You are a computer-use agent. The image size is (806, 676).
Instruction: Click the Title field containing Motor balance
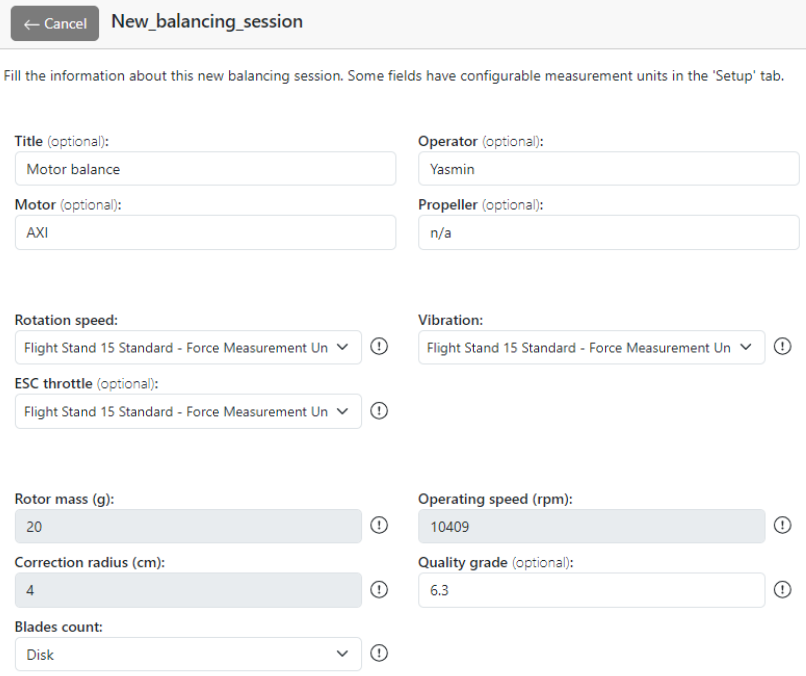(205, 169)
